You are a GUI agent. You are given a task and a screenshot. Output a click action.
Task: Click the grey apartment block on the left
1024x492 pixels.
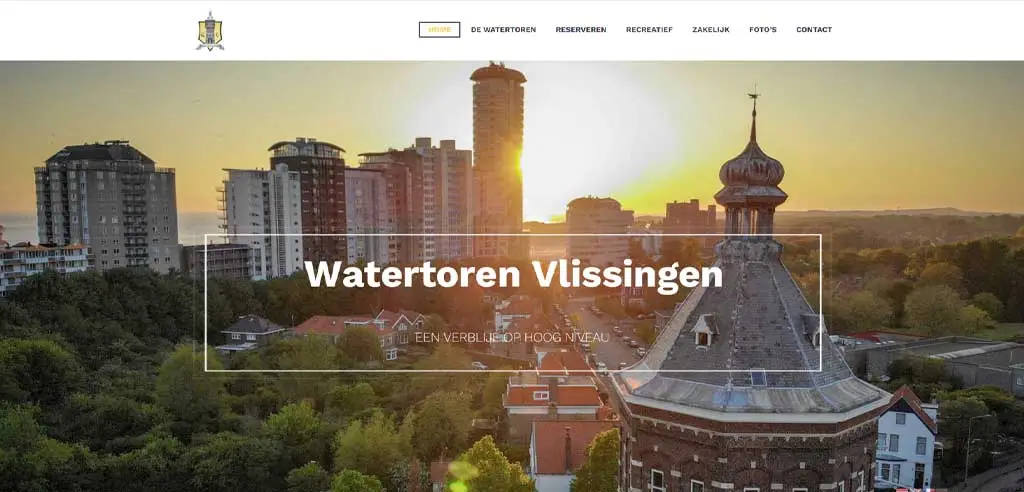107,206
